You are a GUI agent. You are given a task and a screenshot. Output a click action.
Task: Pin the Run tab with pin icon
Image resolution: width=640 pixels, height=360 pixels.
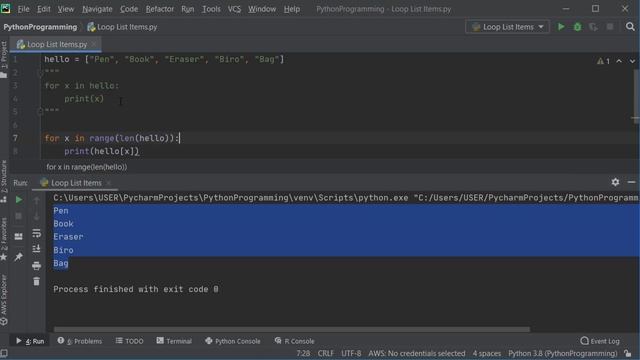(19, 257)
